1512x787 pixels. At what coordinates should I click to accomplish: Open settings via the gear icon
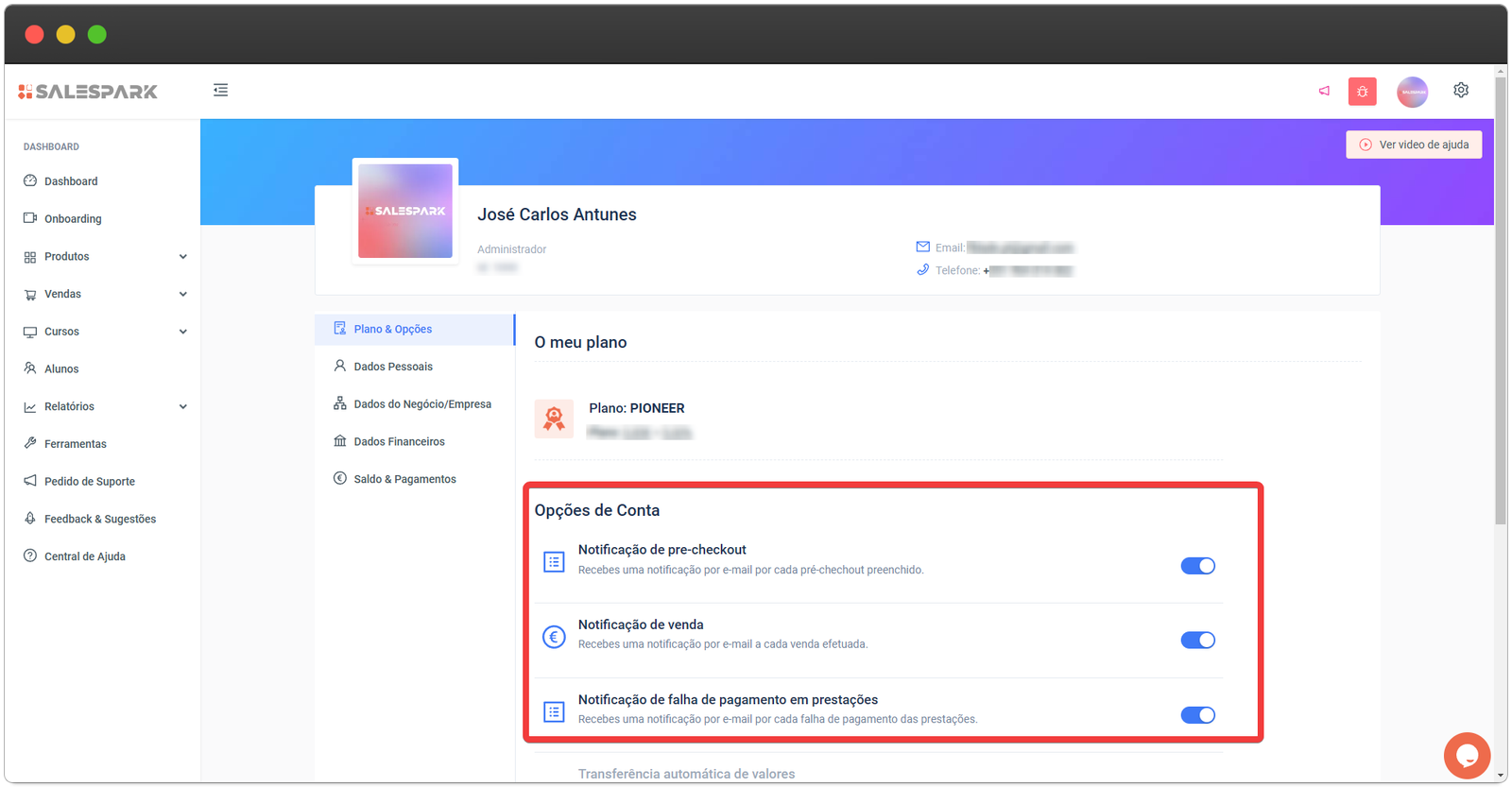tap(1461, 90)
